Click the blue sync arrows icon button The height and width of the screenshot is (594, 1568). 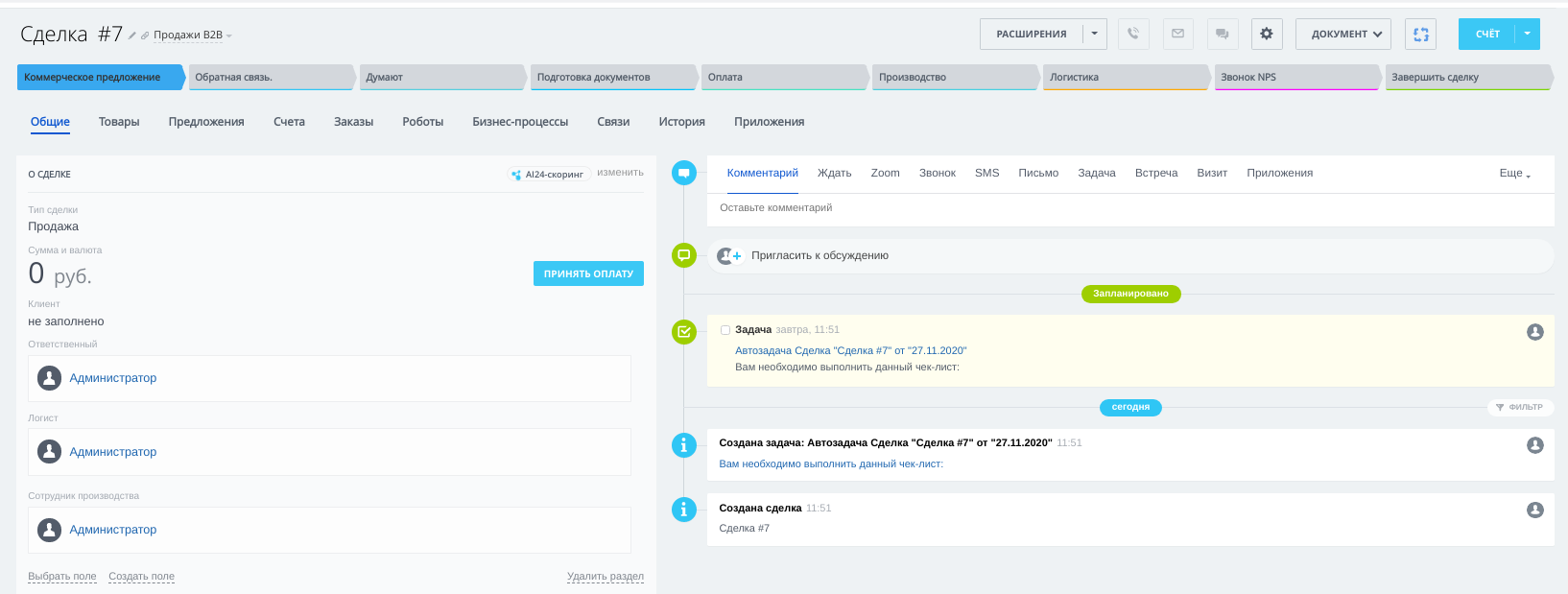click(1421, 34)
